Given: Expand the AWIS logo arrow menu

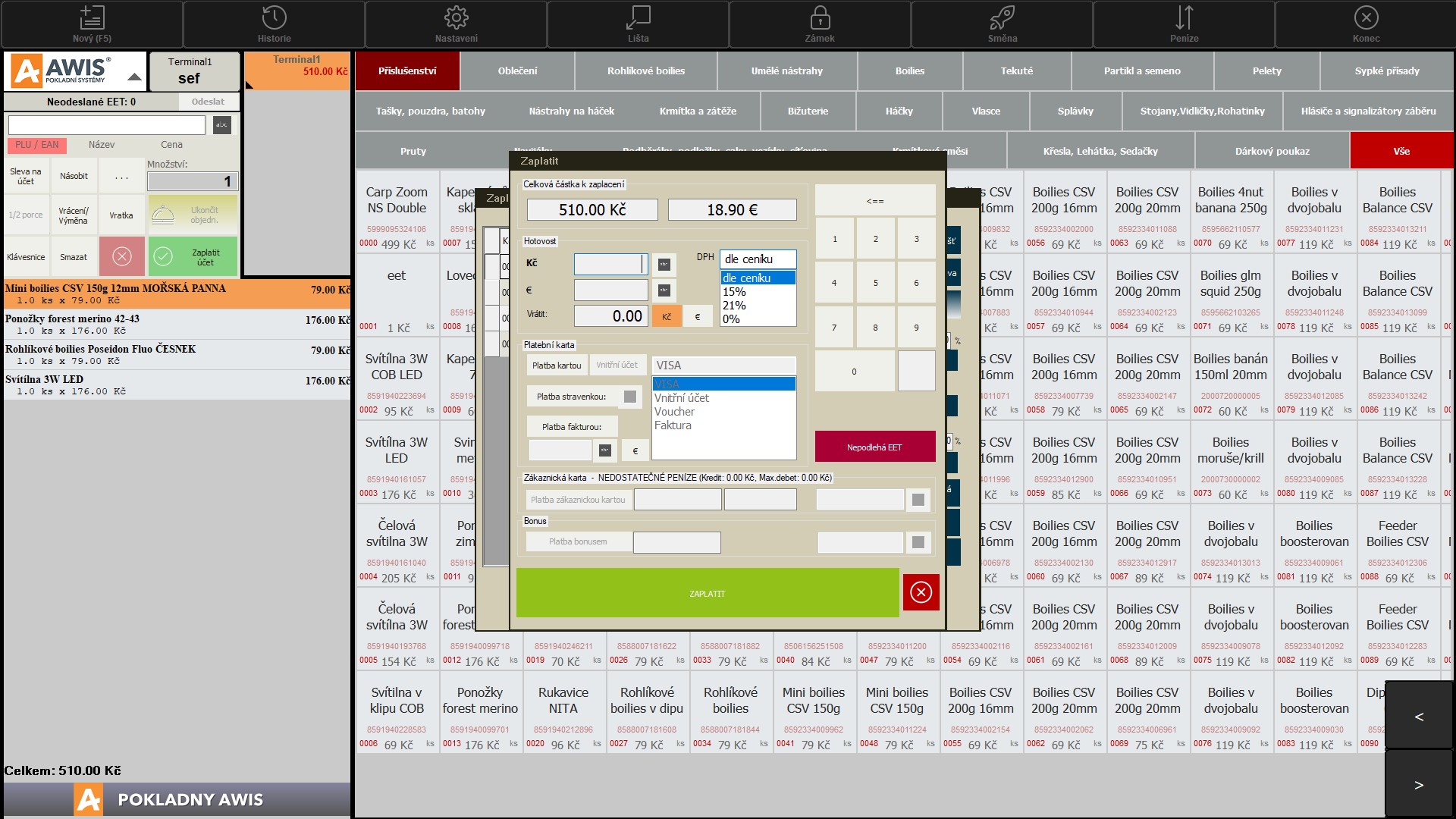Looking at the screenshot, I should pyautogui.click(x=134, y=77).
